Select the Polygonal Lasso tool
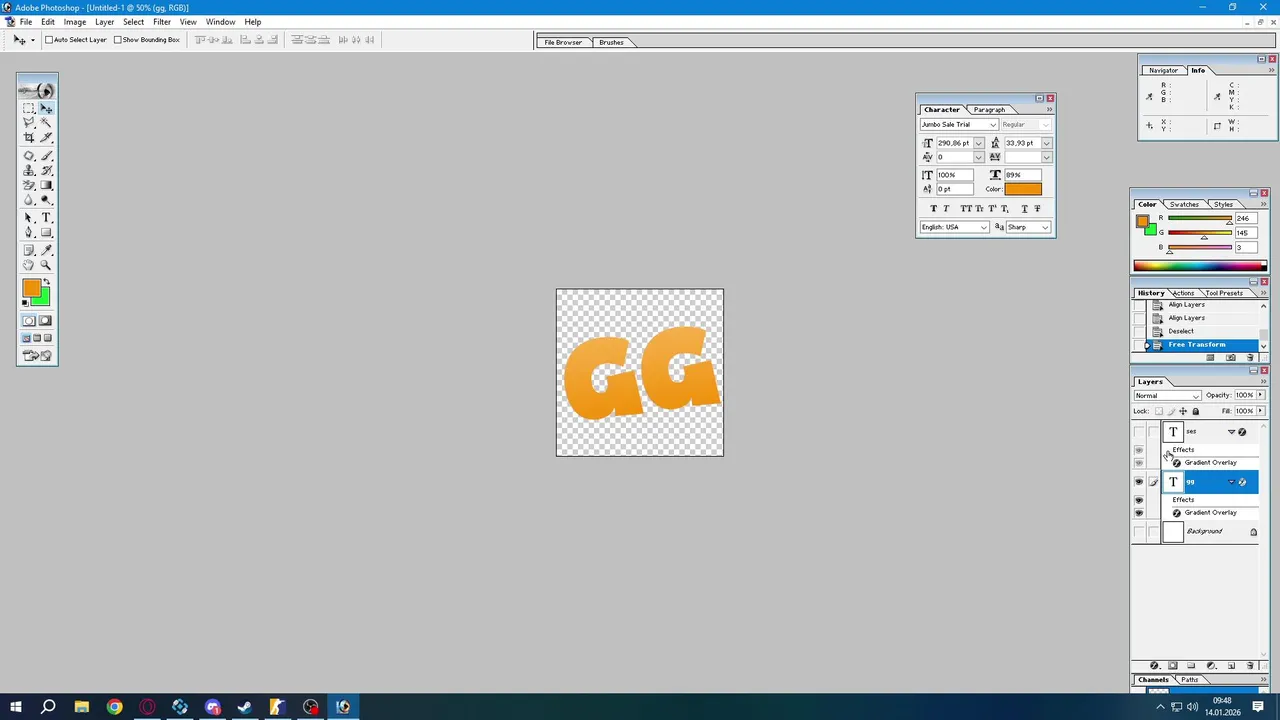1280x720 pixels. point(28,122)
